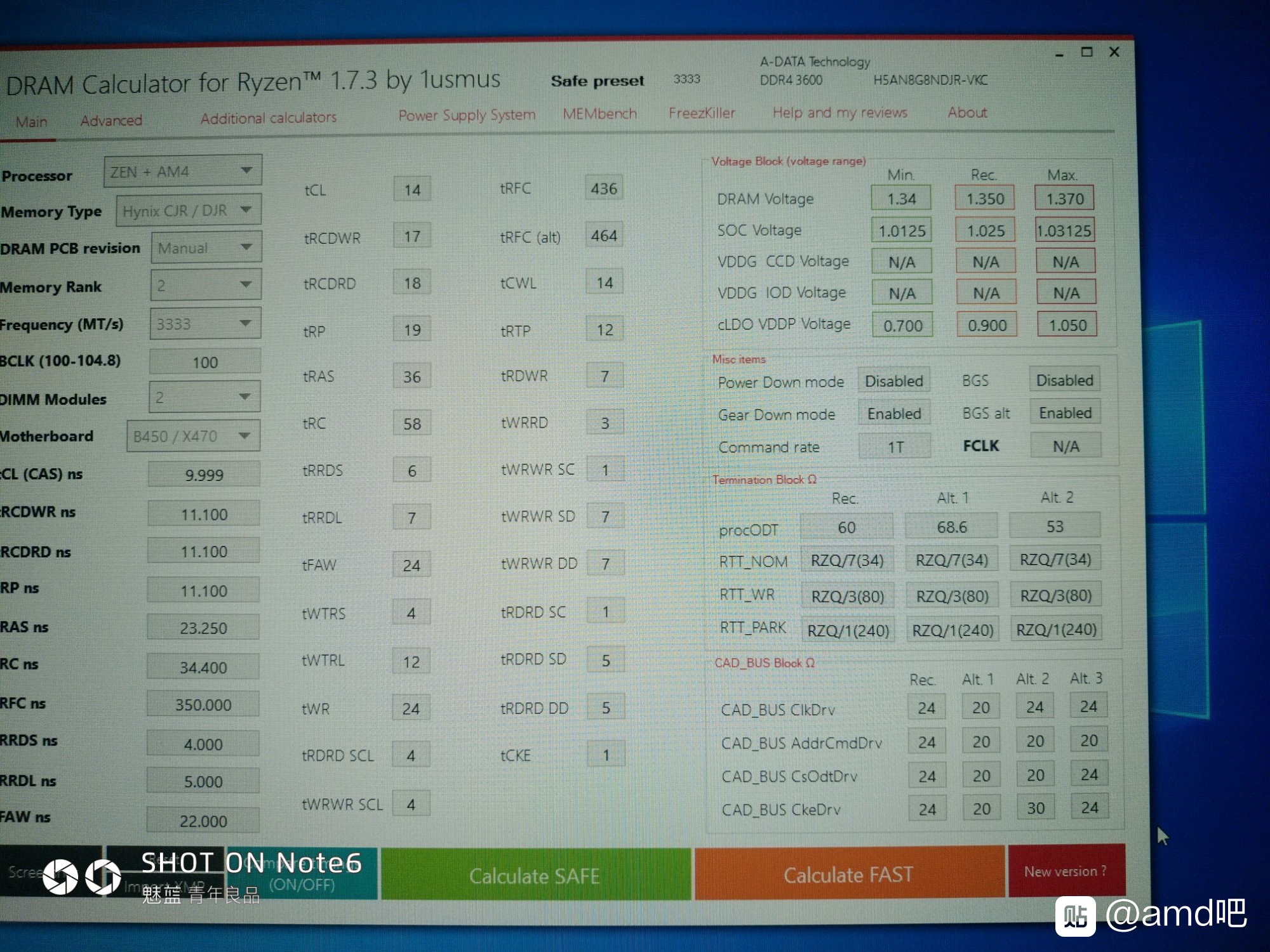Maximize the DRAM Calculator window
The image size is (1270, 952).
(1087, 52)
